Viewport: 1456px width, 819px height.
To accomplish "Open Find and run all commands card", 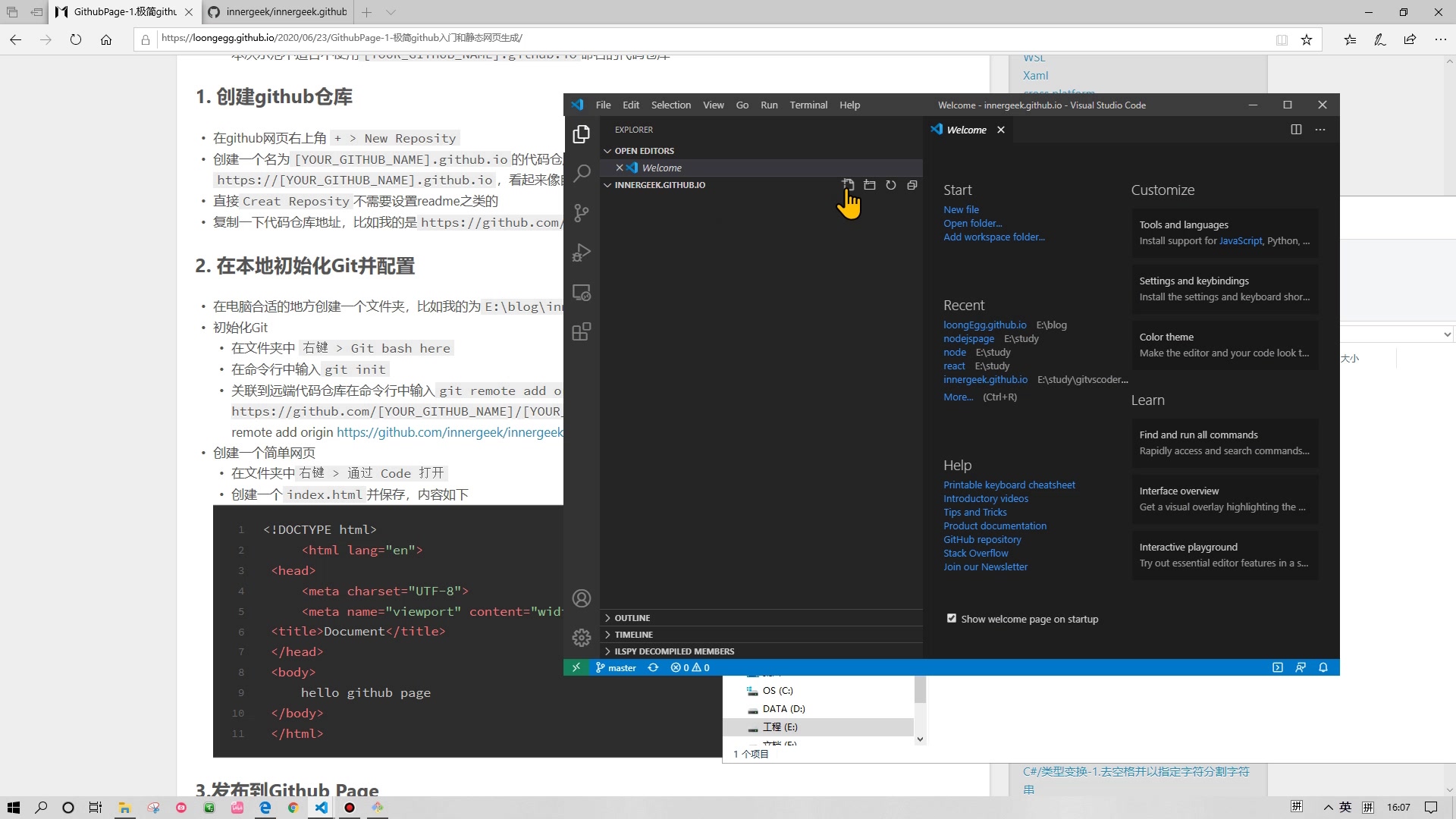I will point(1225,443).
